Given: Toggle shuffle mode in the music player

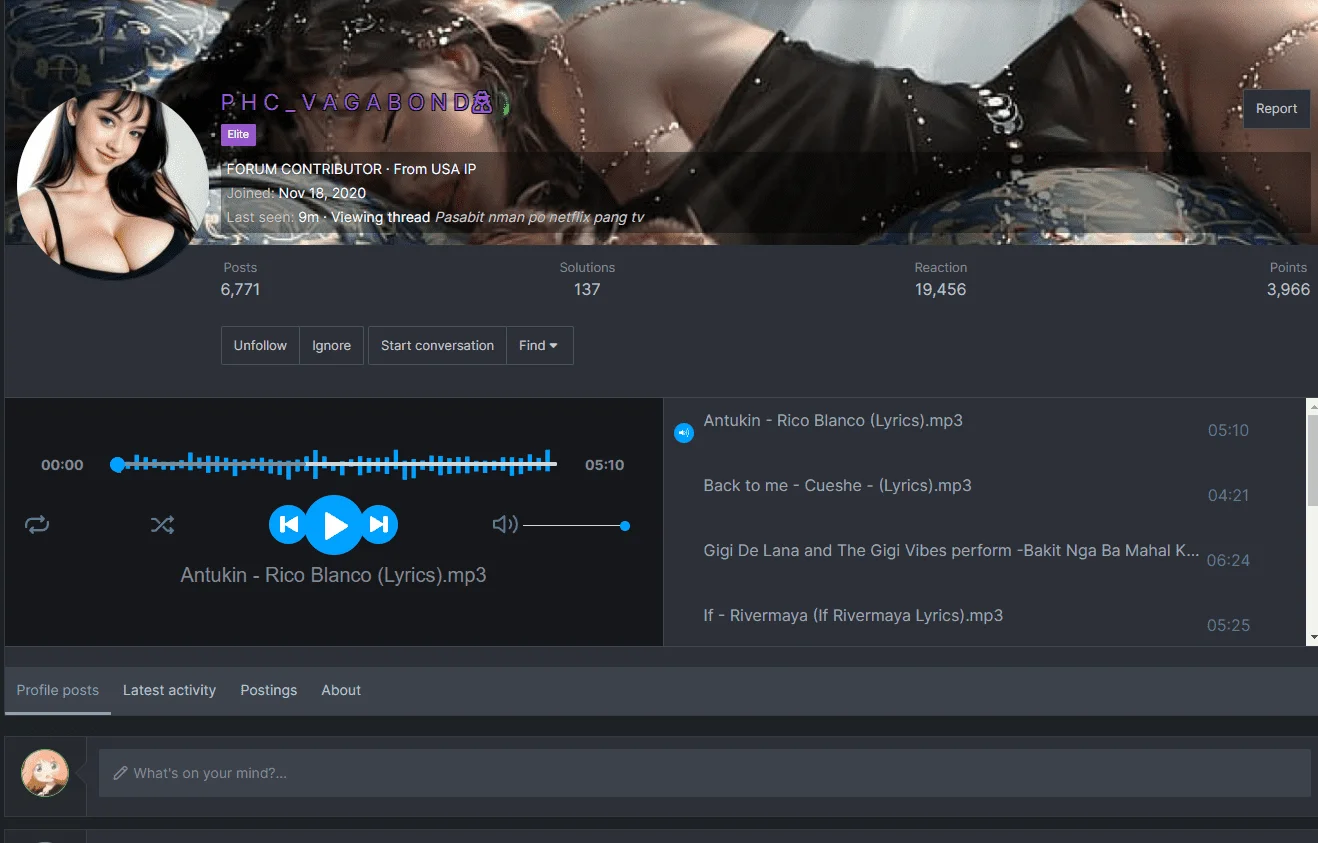Looking at the screenshot, I should pos(162,525).
